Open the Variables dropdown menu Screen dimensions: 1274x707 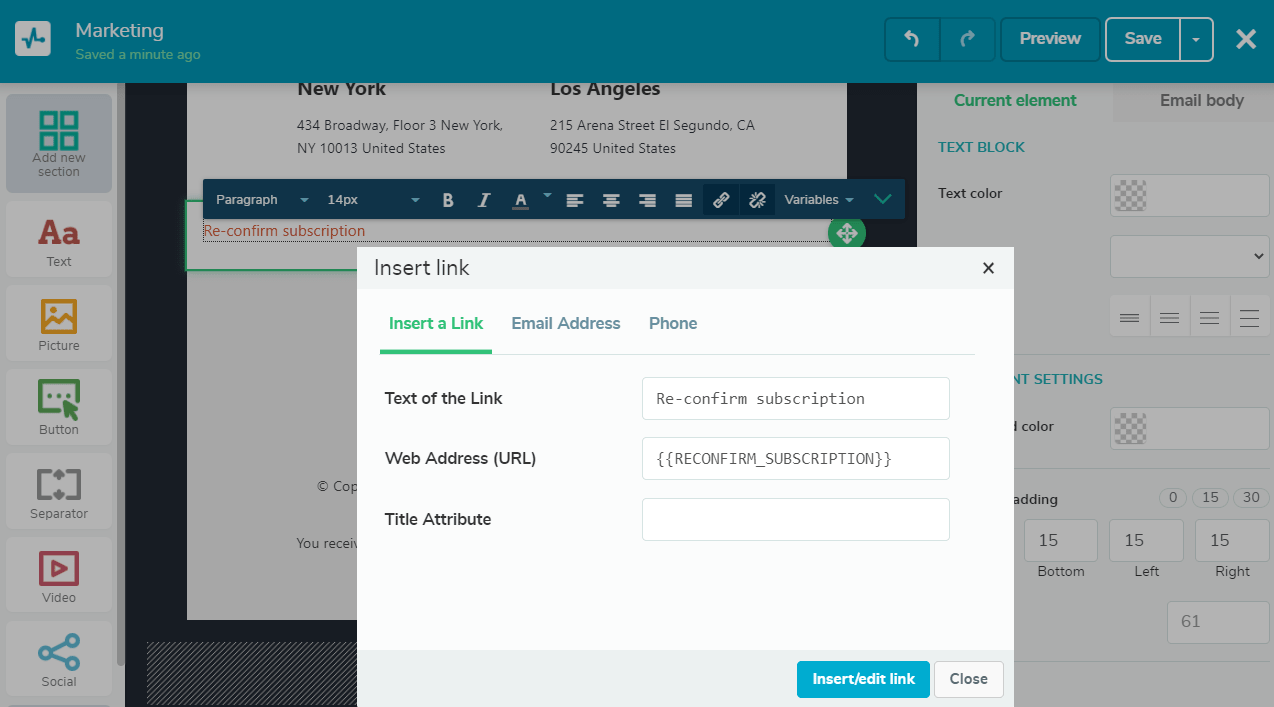(x=818, y=200)
